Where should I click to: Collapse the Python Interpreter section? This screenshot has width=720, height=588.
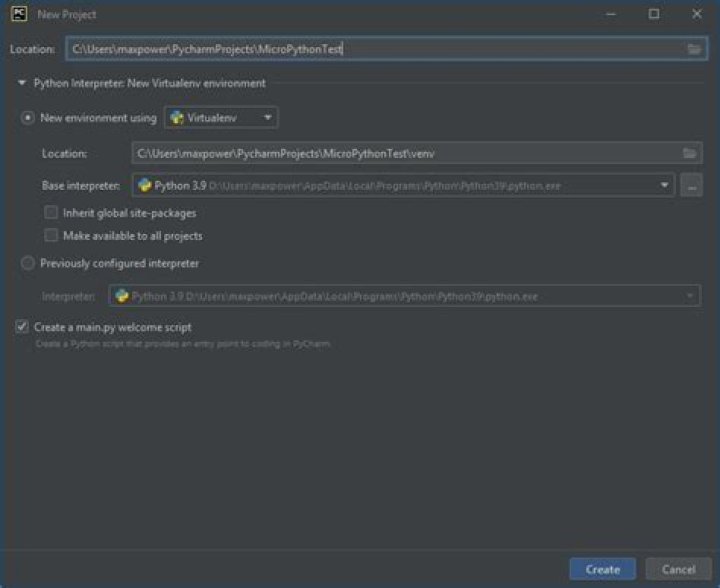[22, 84]
